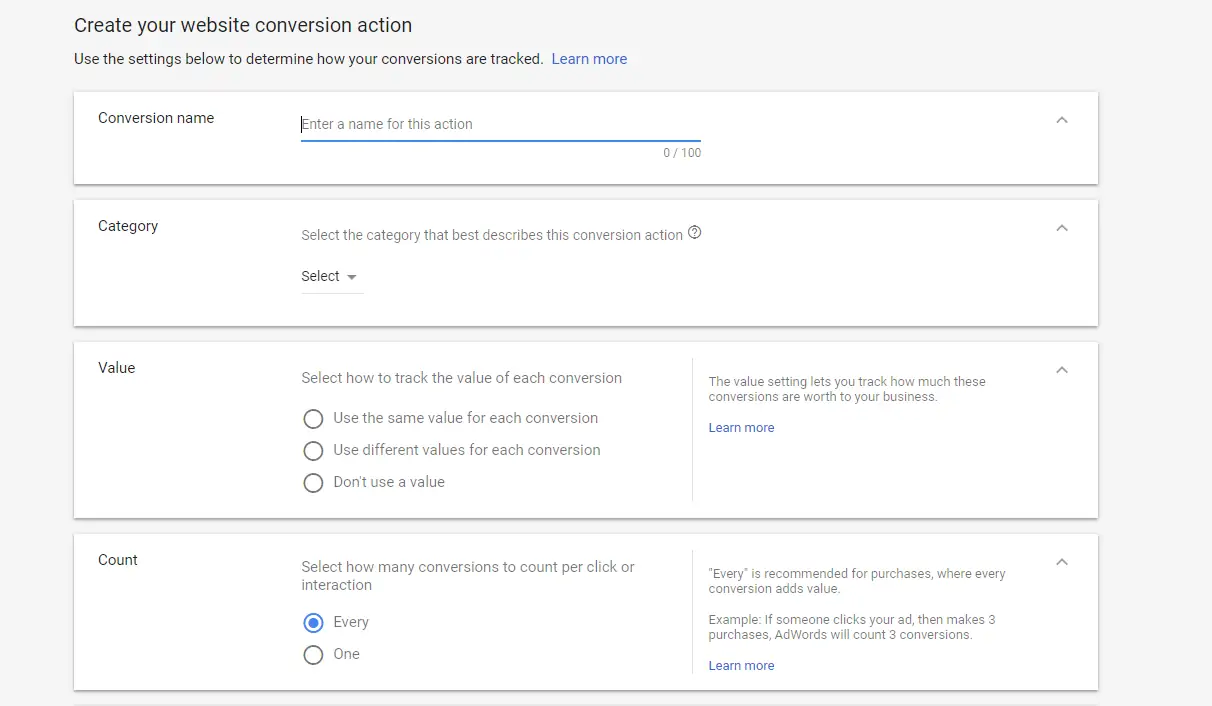This screenshot has height=706, width=1212.
Task: Select 'Use the same value for each conversion'
Action: pos(313,418)
